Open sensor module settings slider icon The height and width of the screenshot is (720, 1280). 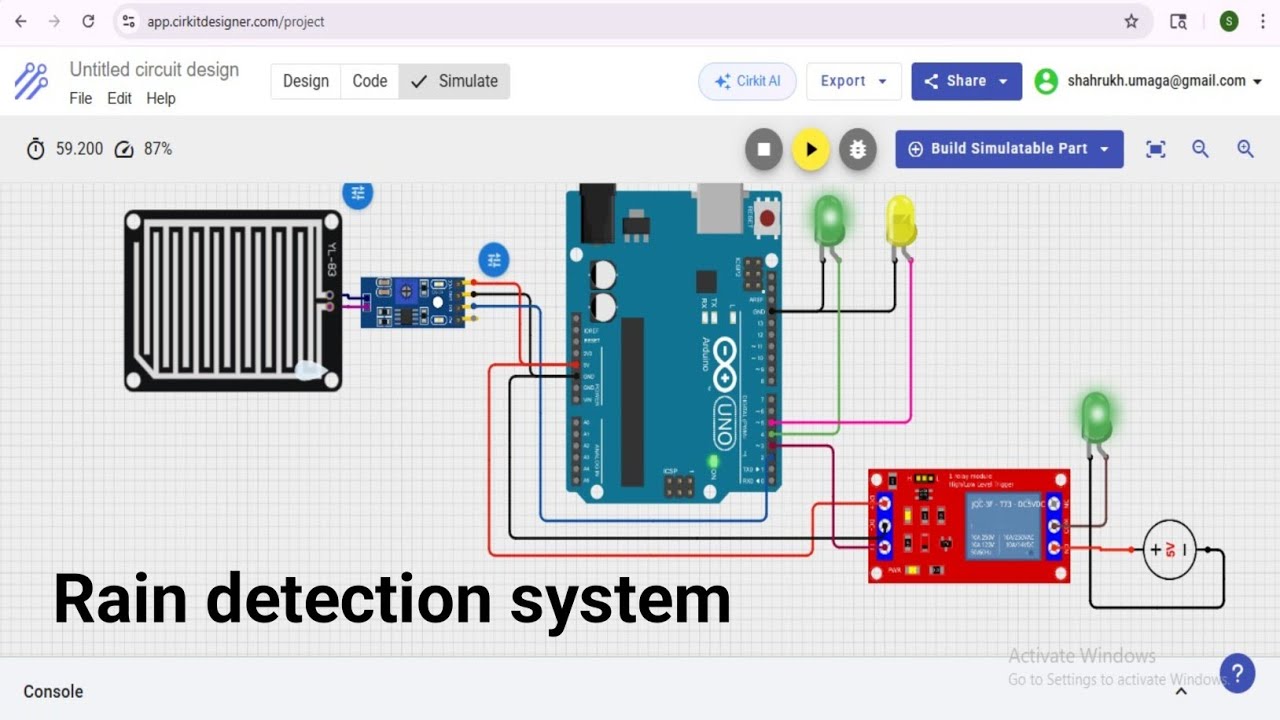pyautogui.click(x=493, y=260)
